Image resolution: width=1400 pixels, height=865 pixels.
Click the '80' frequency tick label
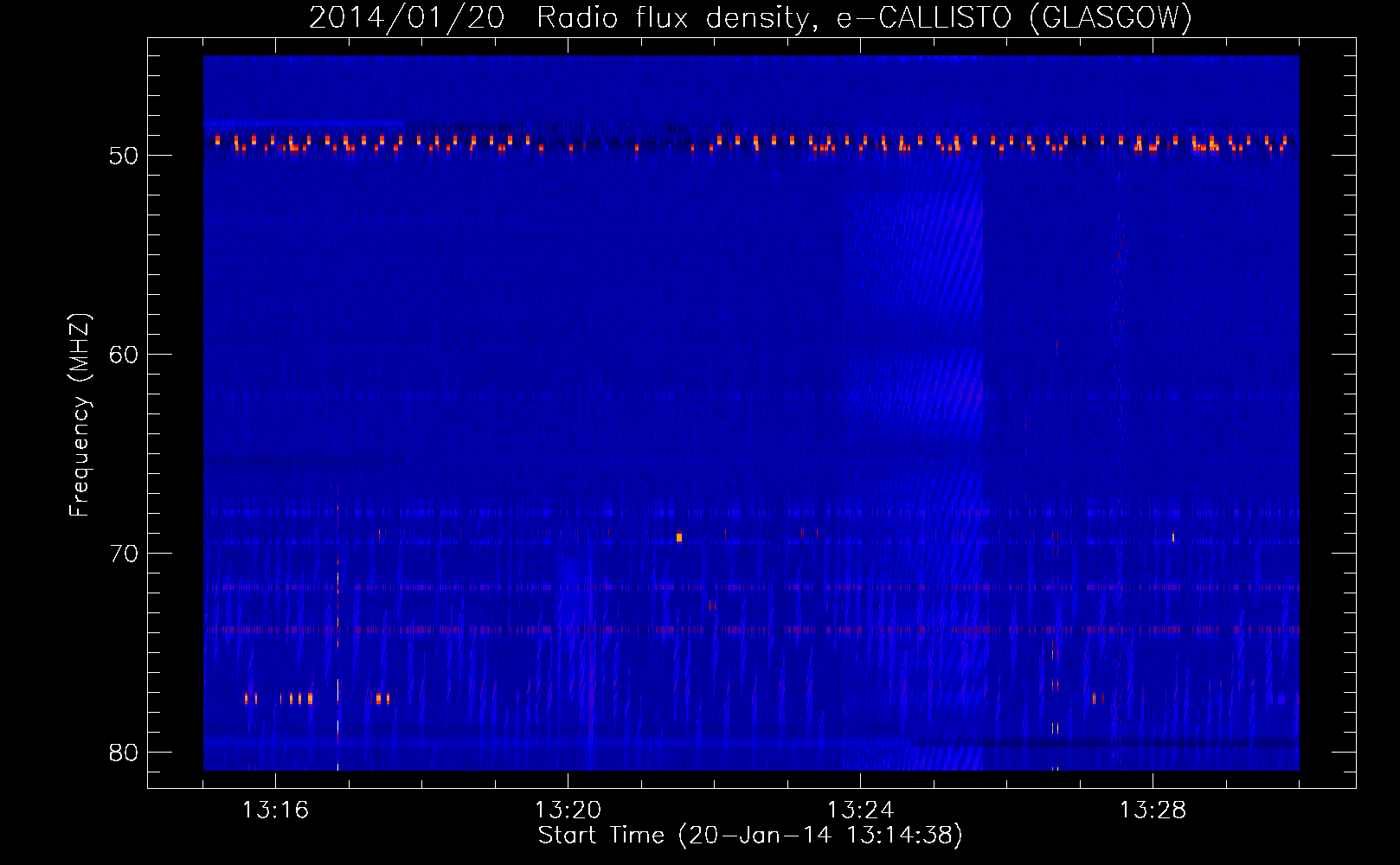(125, 753)
